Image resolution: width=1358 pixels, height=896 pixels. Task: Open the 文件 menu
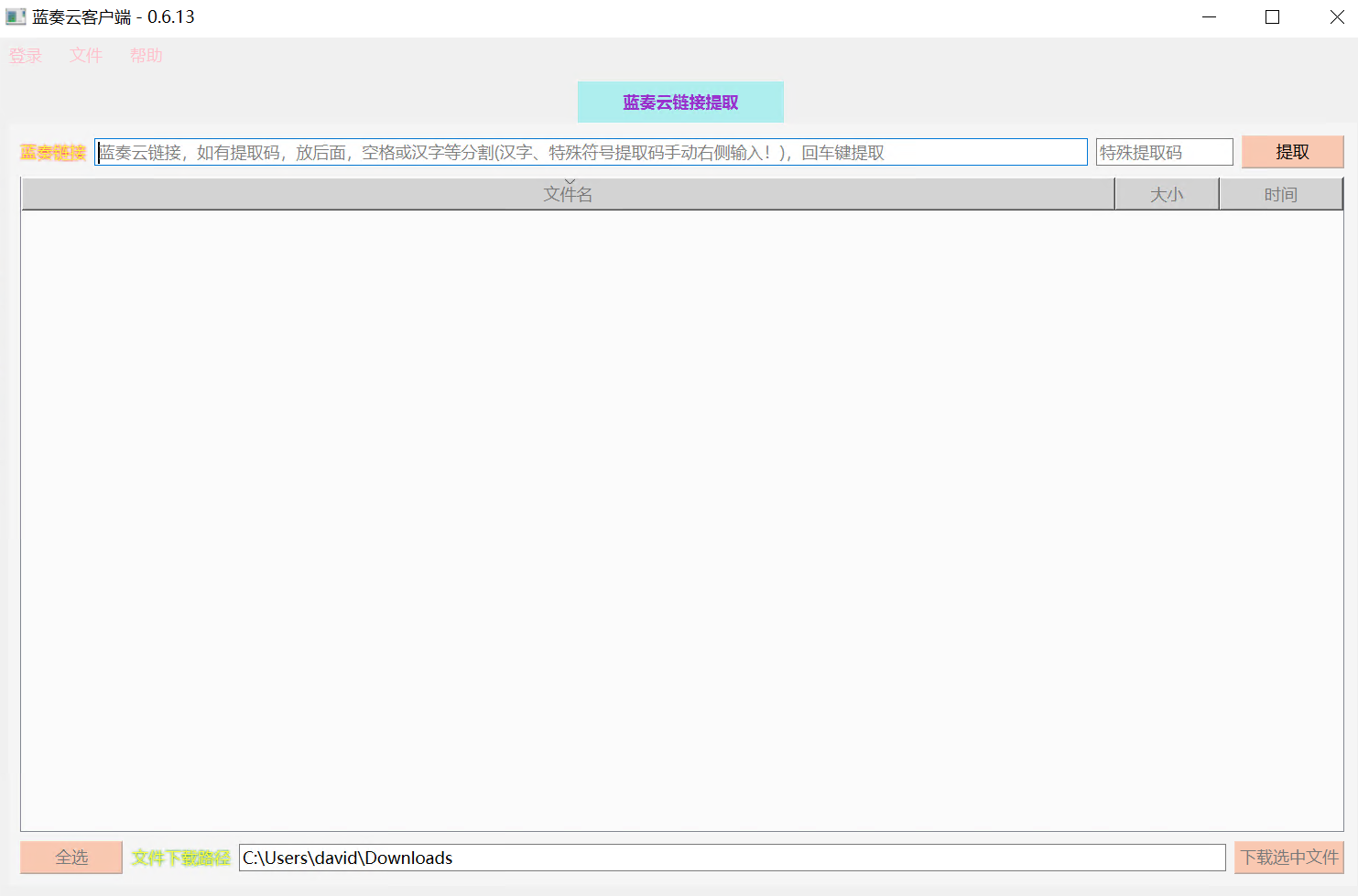coord(86,56)
